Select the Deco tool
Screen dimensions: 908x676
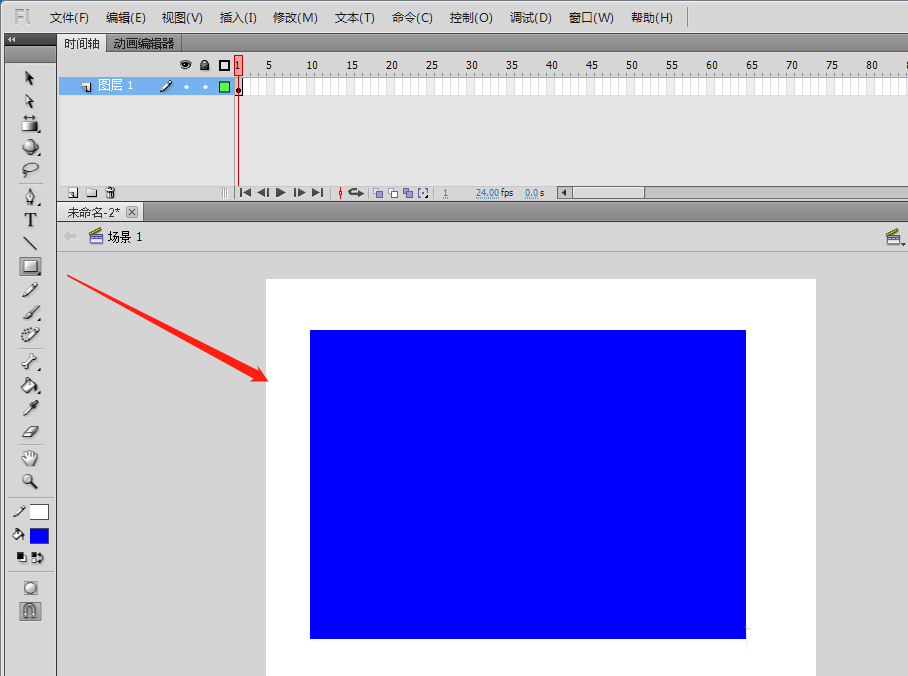point(30,335)
